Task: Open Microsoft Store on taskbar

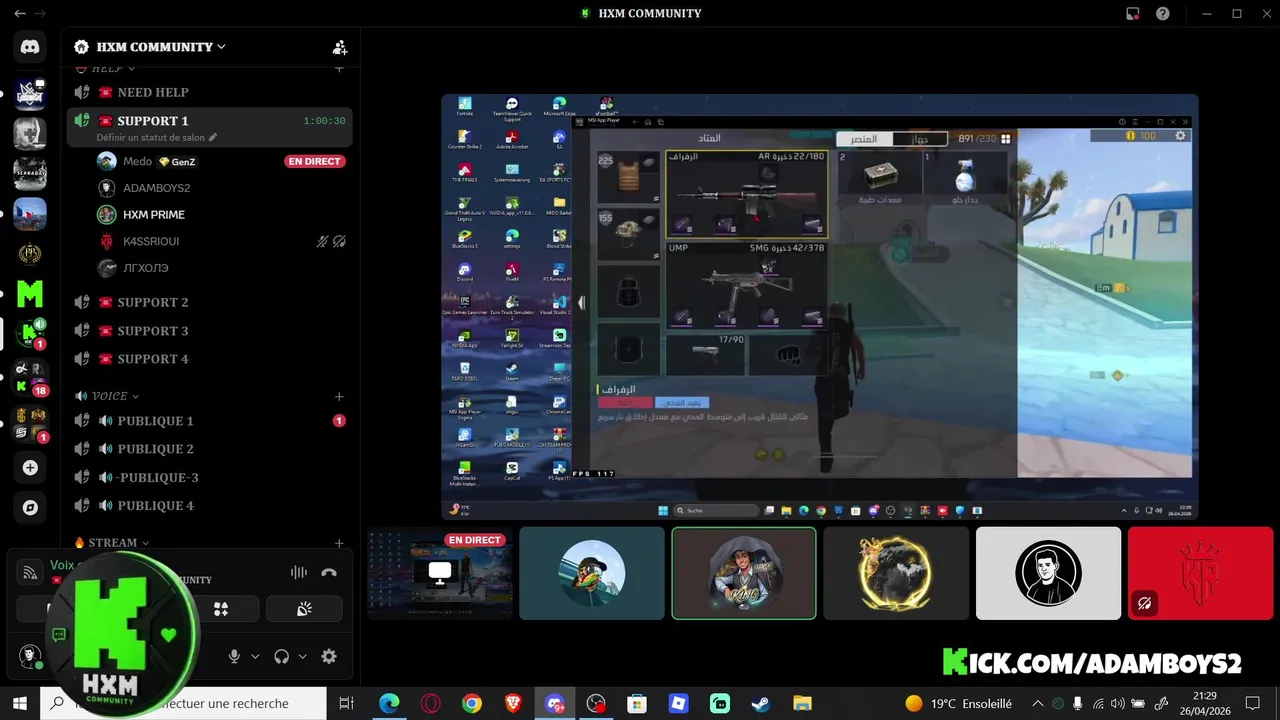Action: coord(637,704)
